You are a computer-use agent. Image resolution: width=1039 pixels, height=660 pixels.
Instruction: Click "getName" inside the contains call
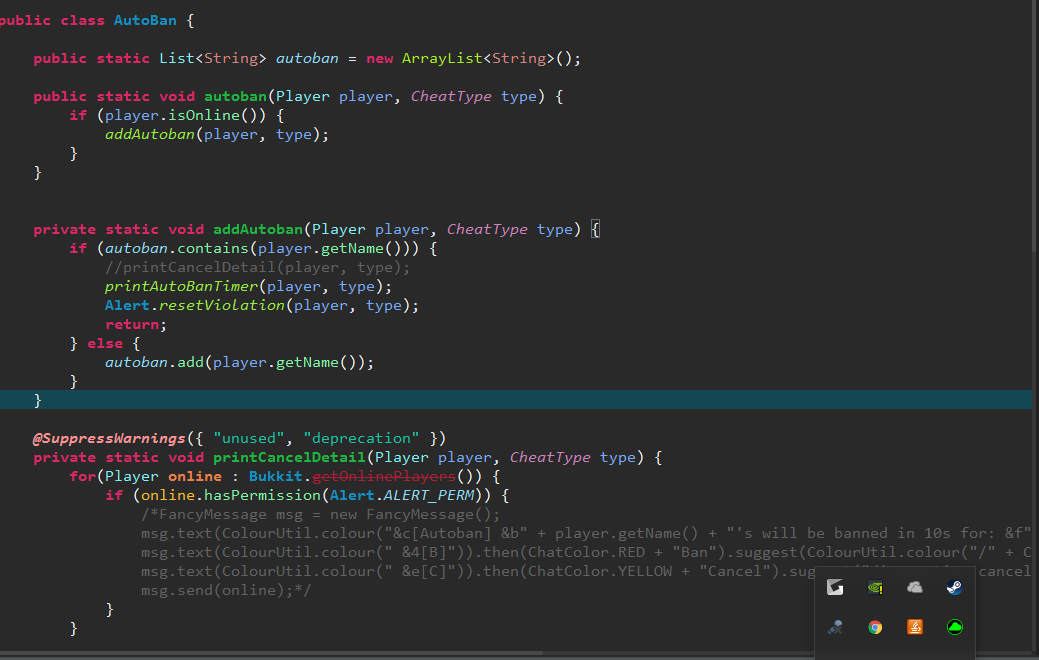click(352, 248)
